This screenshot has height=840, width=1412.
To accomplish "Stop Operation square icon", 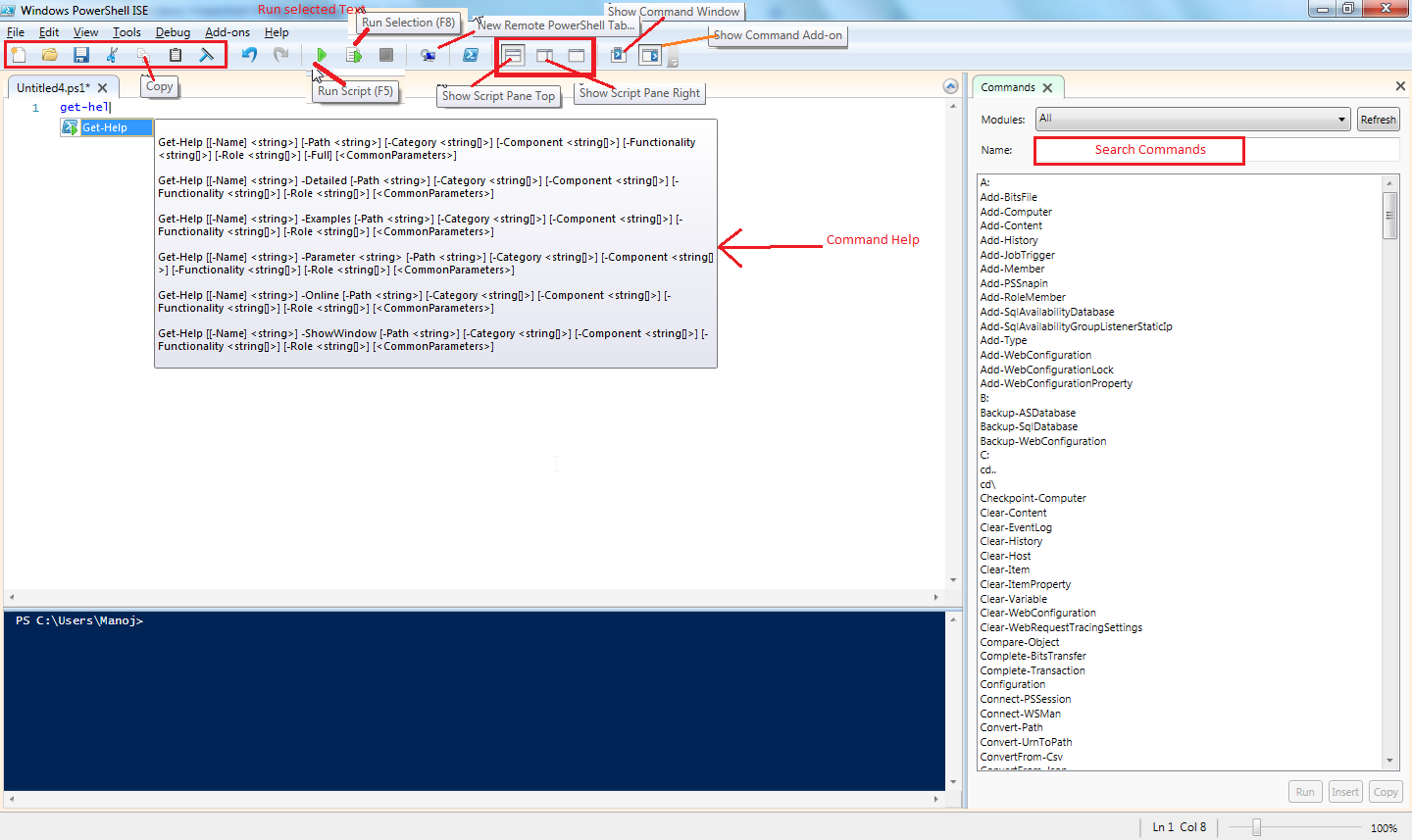I will pos(386,55).
